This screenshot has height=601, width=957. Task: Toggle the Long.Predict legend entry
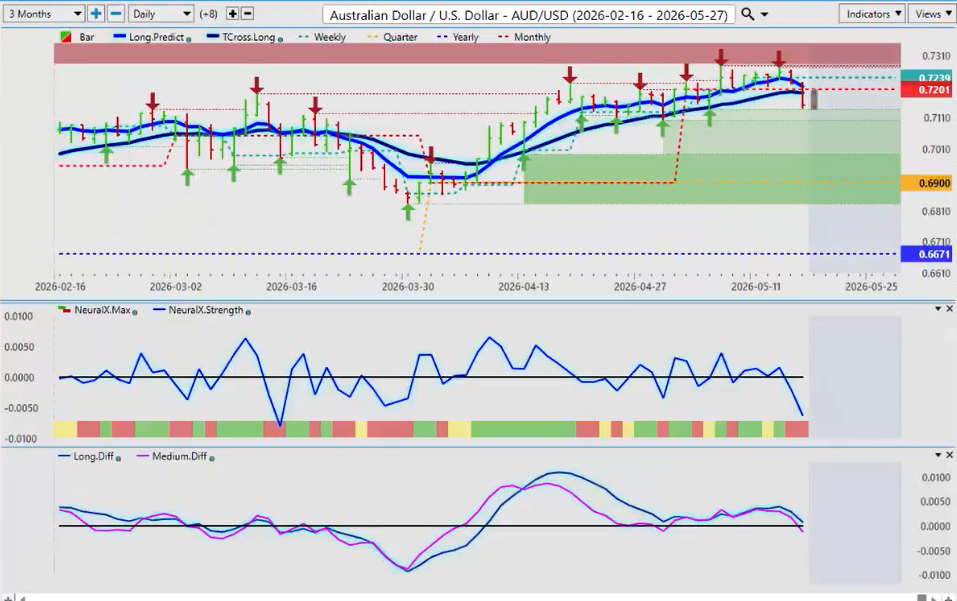pos(152,37)
